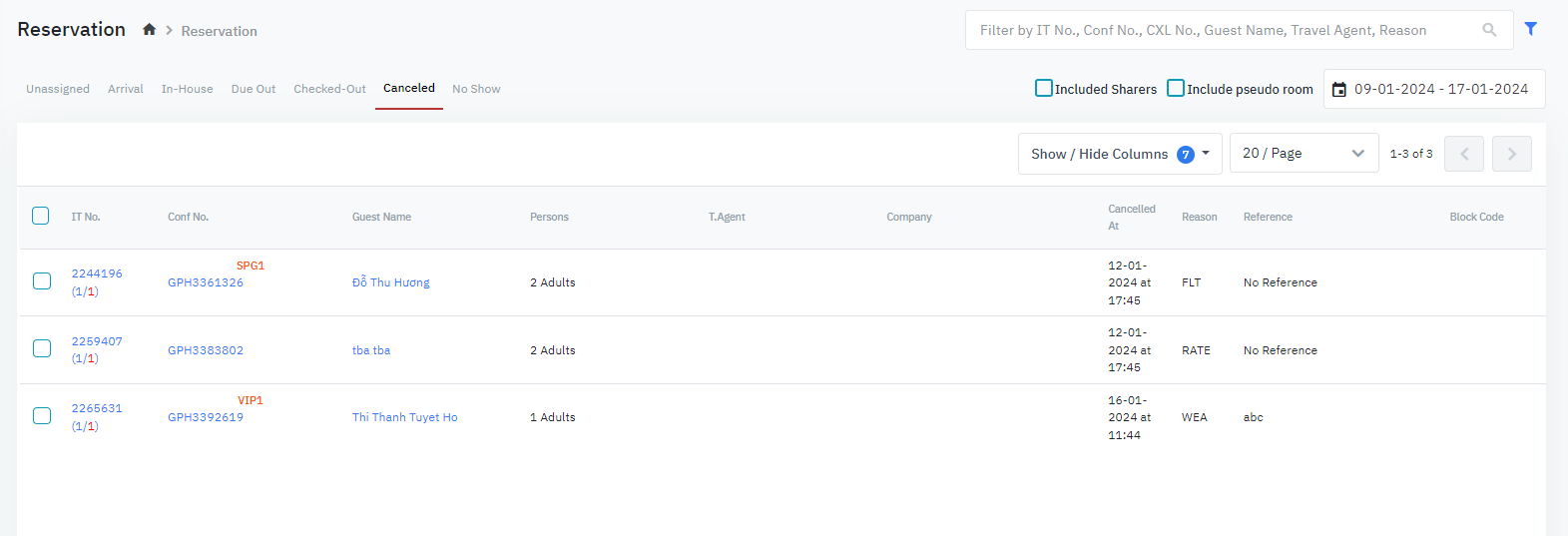Image resolution: width=1568 pixels, height=536 pixels.
Task: Click the search magnifier icon
Action: click(x=1489, y=30)
